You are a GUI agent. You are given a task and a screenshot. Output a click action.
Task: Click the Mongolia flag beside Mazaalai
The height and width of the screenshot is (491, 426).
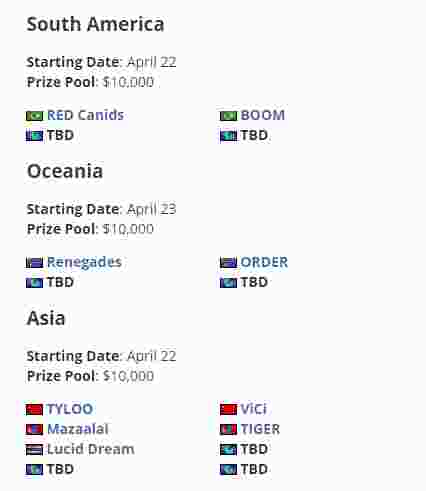pos(35,430)
